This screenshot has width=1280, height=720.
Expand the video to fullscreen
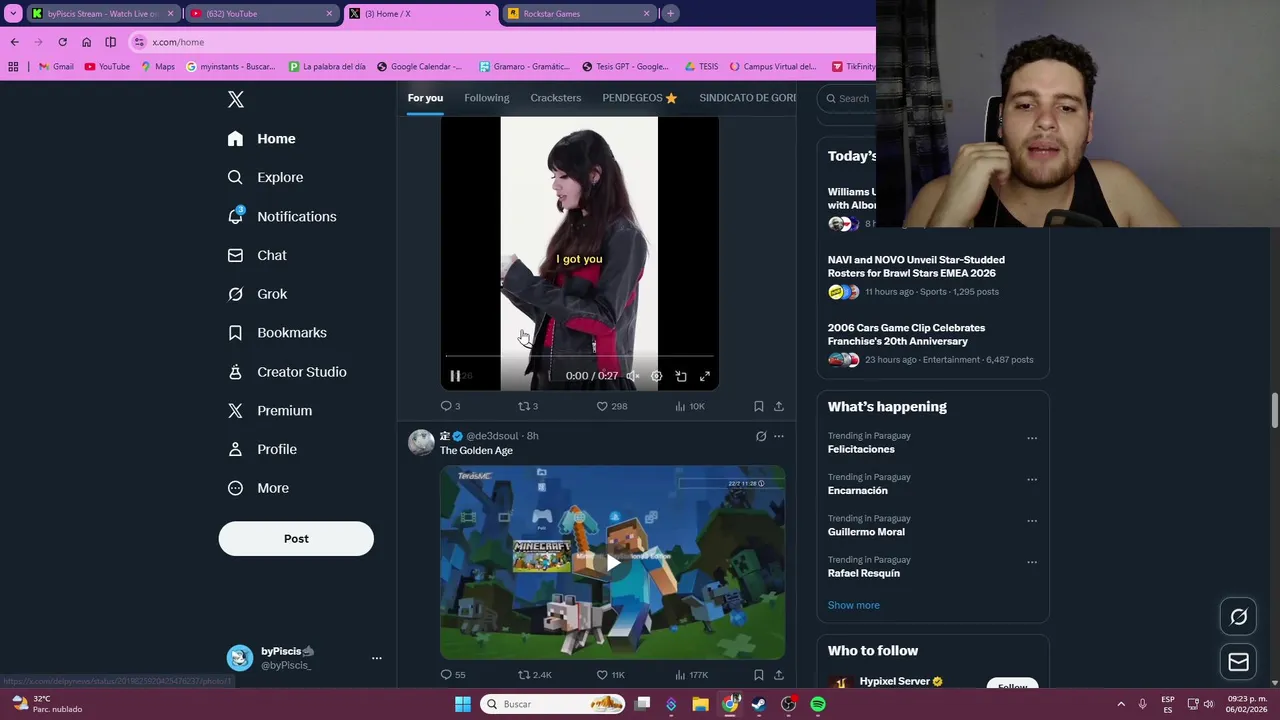tap(705, 376)
